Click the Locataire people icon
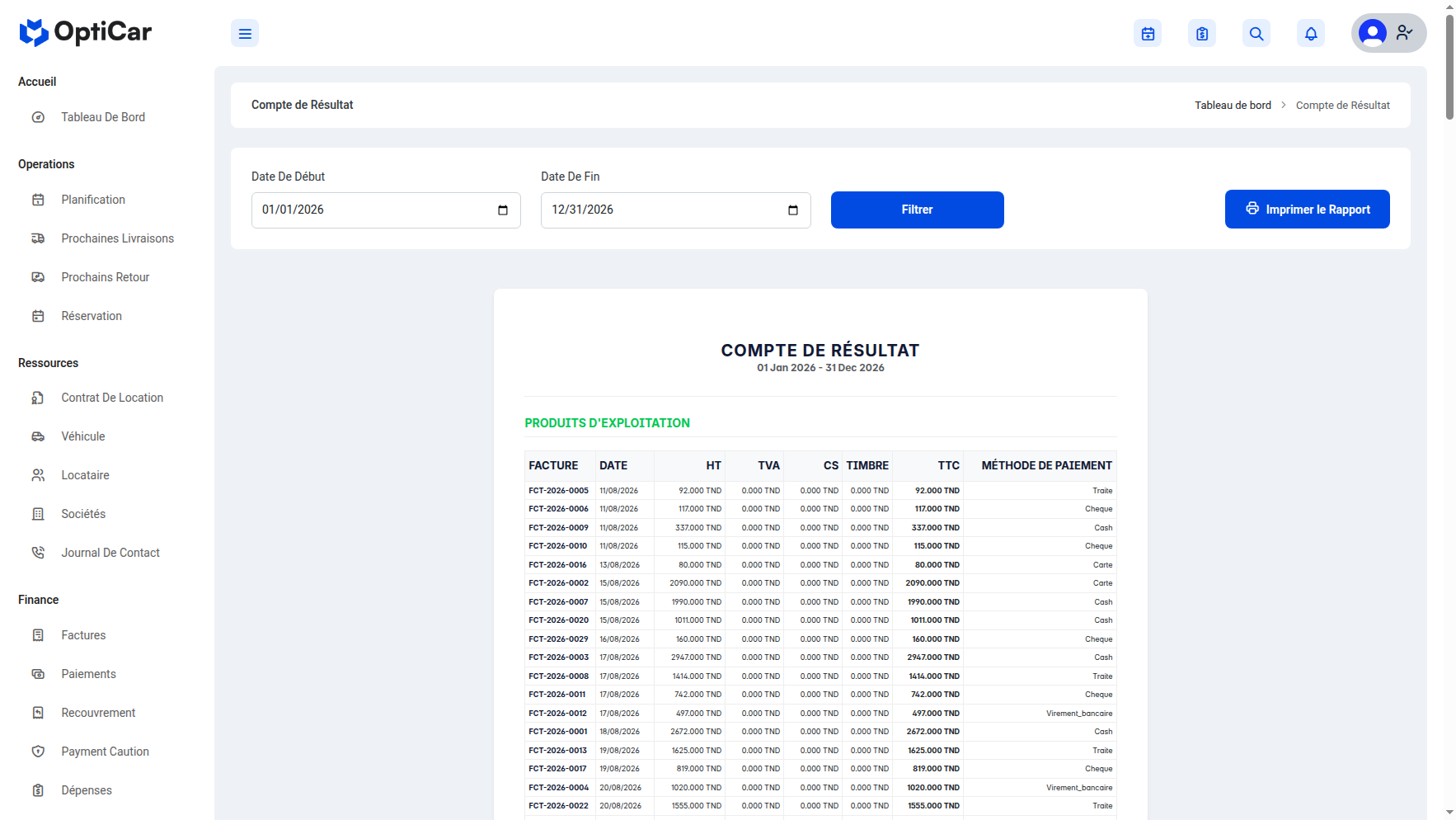This screenshot has width=1456, height=820. pyautogui.click(x=38, y=475)
